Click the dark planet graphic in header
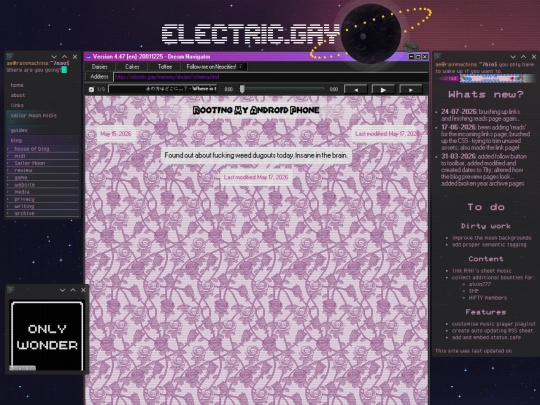 point(371,34)
